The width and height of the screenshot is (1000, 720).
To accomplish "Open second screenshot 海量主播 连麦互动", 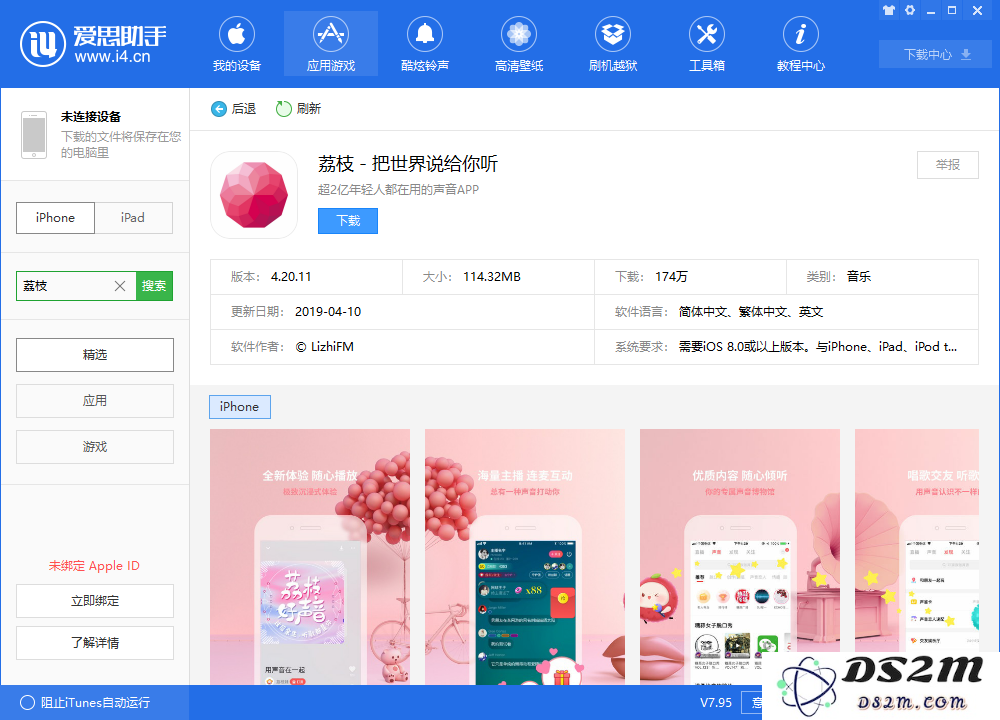I will [525, 557].
